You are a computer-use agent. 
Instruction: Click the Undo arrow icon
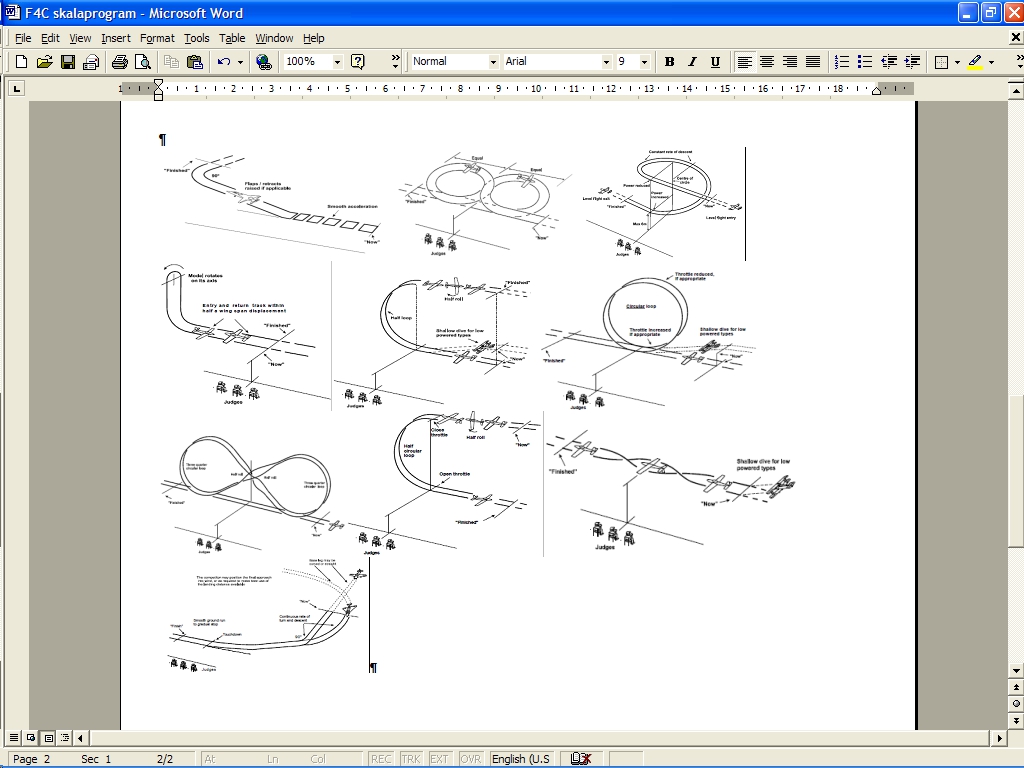[x=224, y=62]
